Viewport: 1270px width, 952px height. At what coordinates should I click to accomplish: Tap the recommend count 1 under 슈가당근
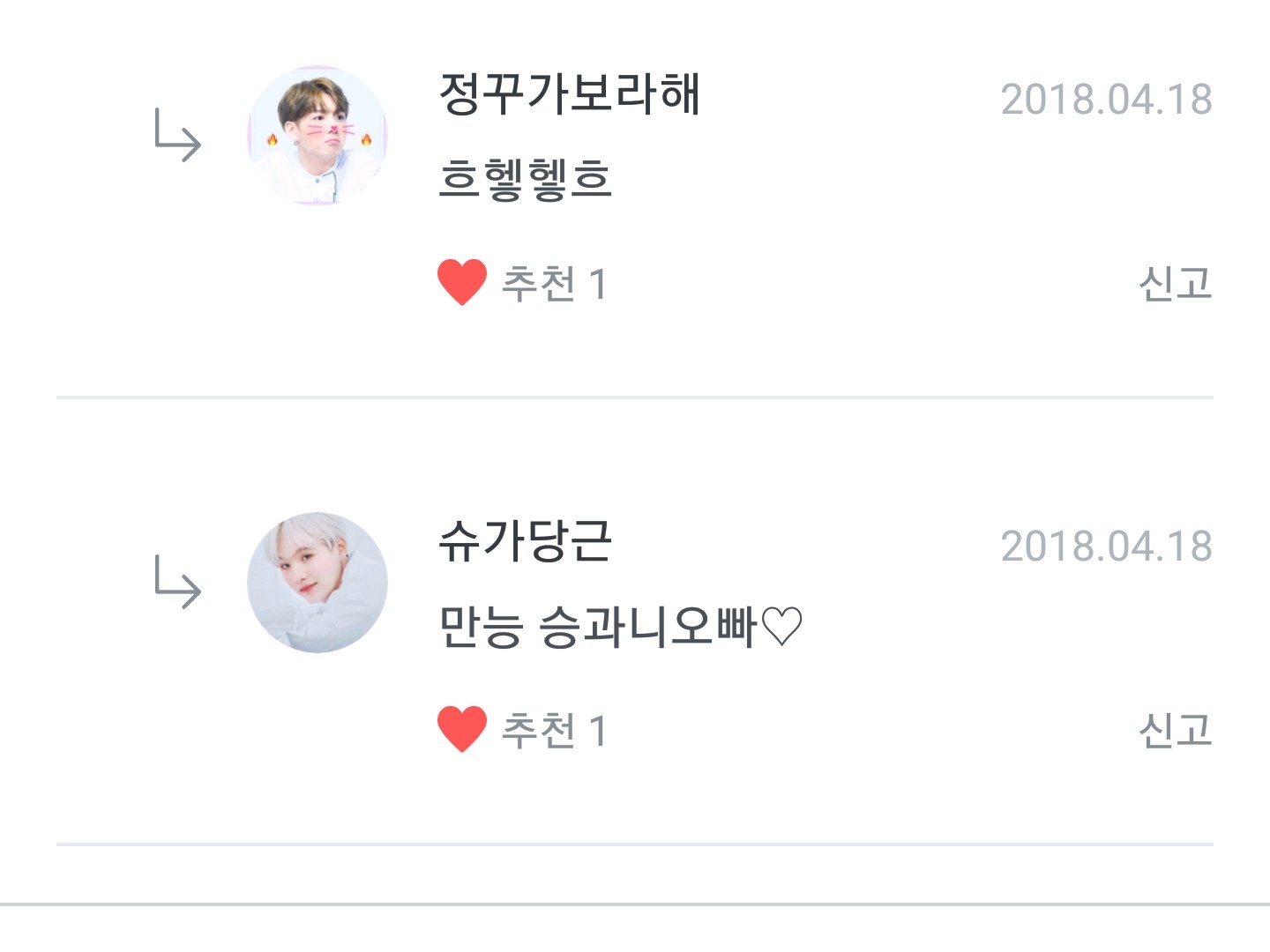click(x=598, y=732)
